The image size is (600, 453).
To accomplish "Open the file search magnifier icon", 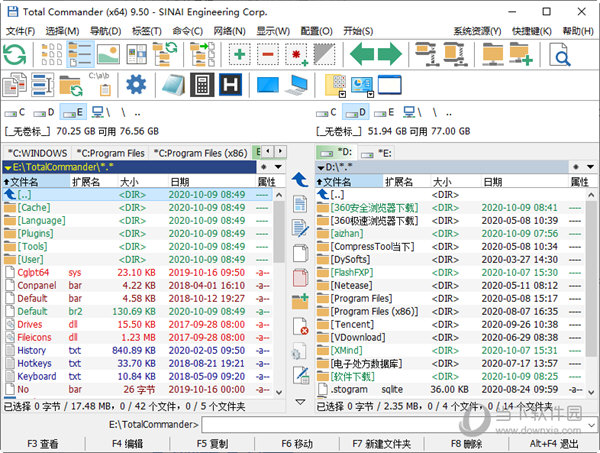I will [559, 54].
